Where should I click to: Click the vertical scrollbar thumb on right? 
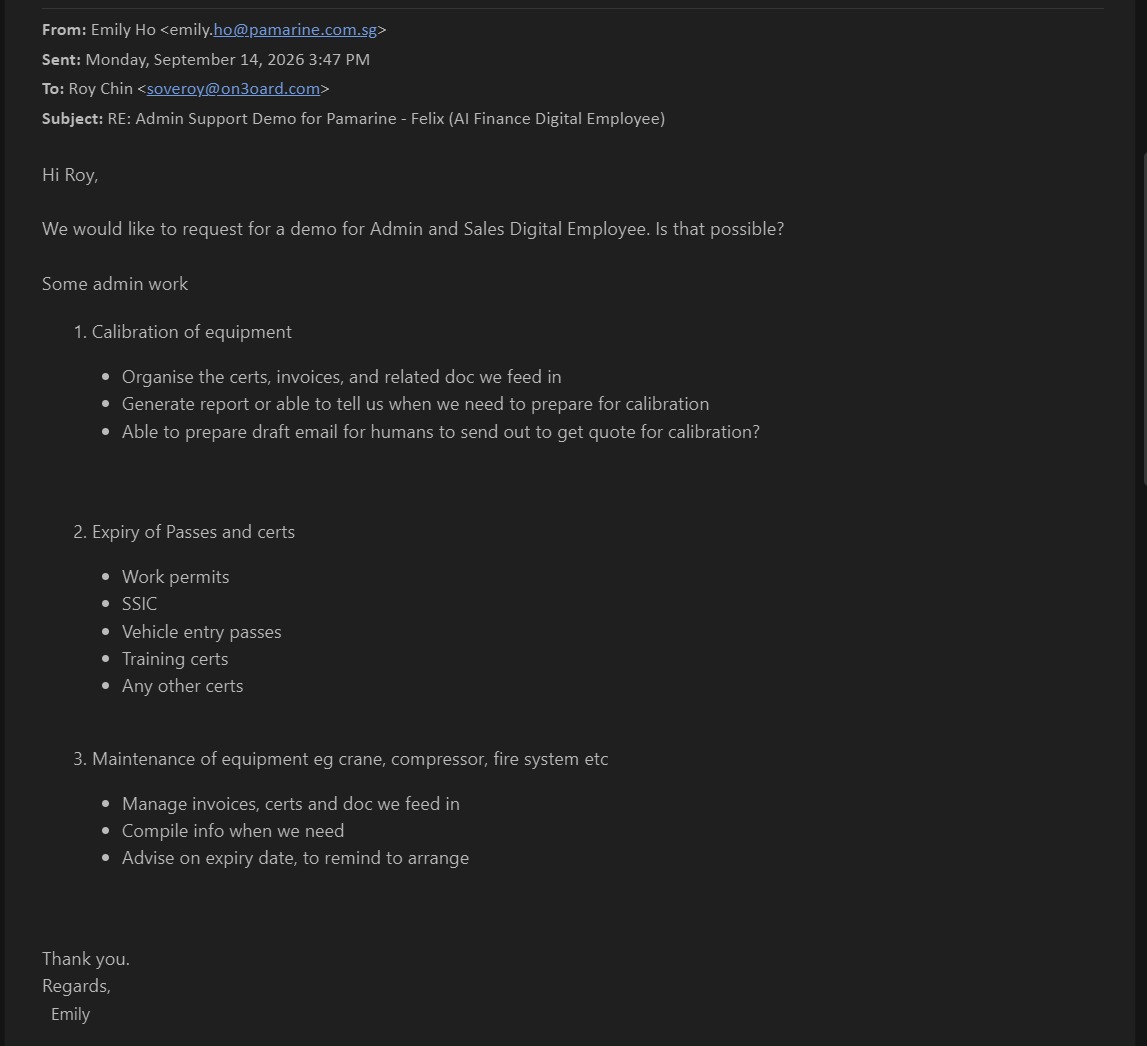1144,318
